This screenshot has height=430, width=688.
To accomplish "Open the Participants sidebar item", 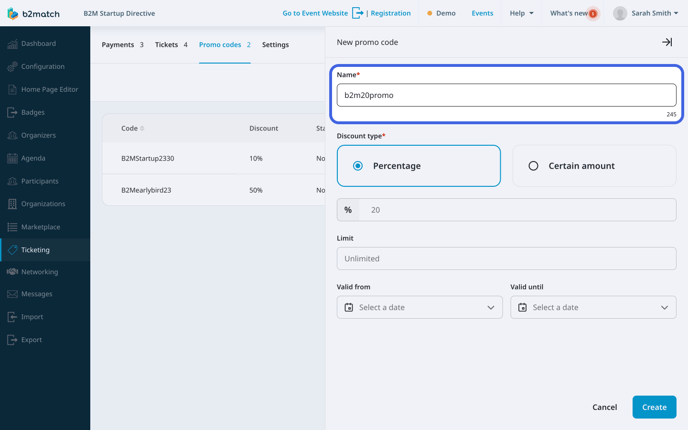I will pos(45,181).
